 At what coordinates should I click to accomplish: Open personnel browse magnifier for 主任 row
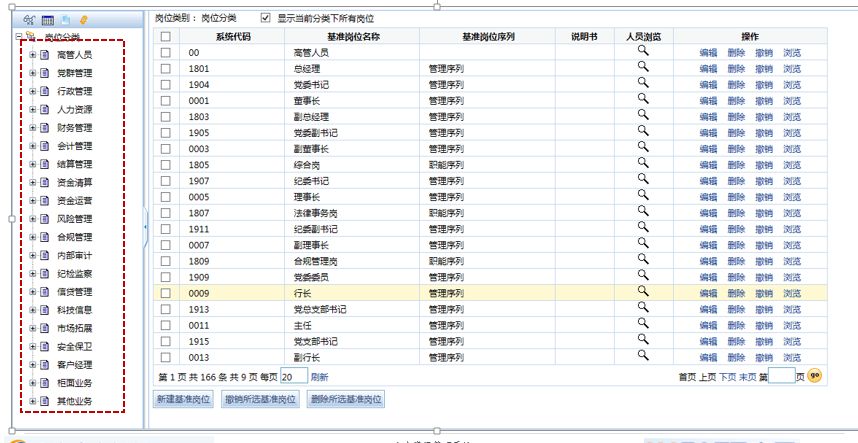pos(643,323)
